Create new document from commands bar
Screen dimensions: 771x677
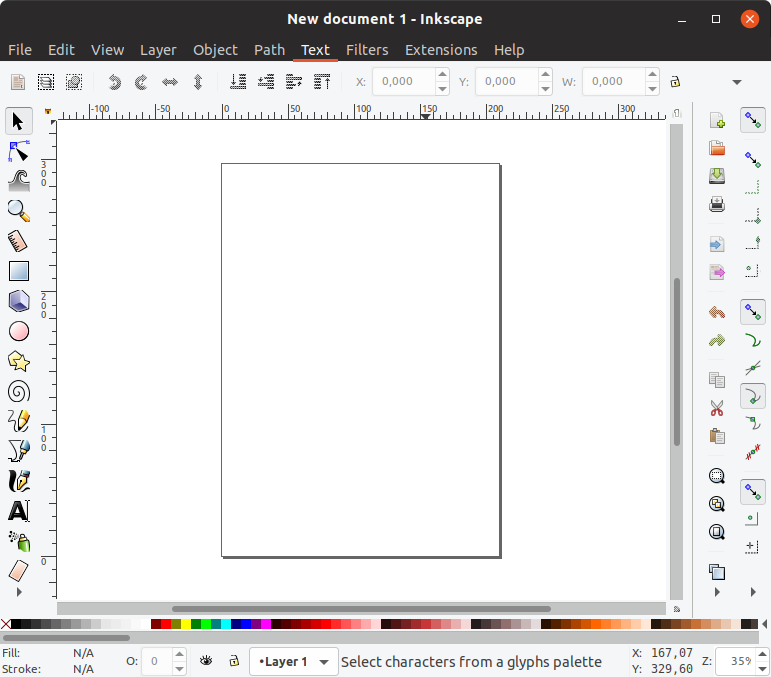(717, 120)
